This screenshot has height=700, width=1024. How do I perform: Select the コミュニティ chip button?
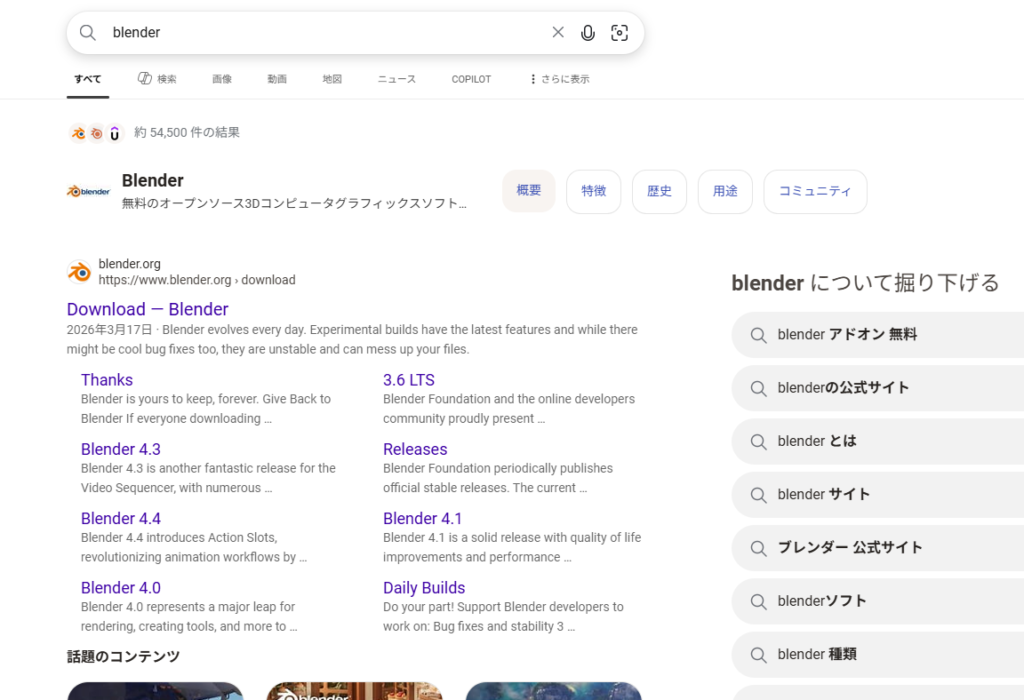tap(814, 191)
